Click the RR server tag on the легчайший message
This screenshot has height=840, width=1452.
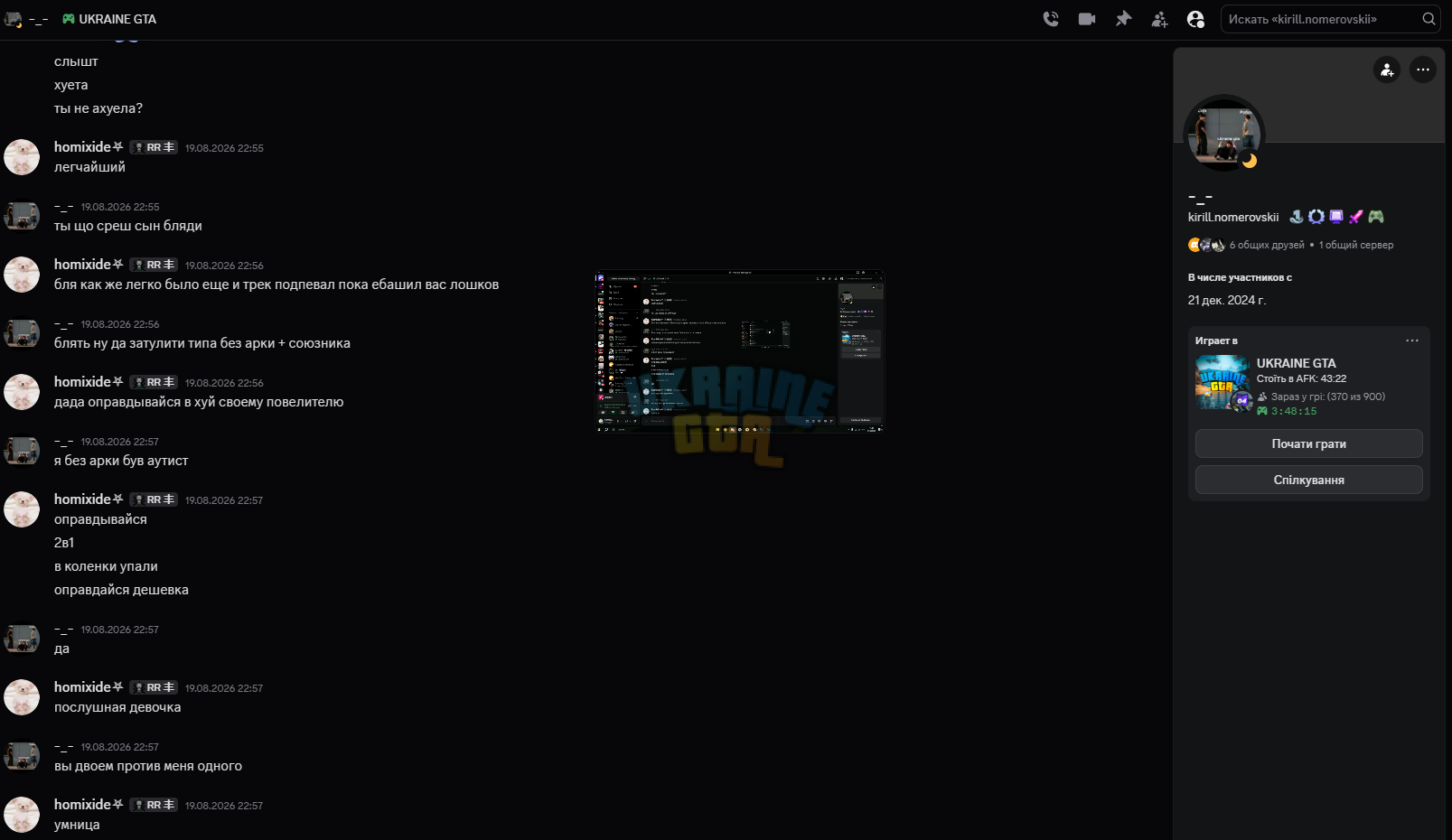(154, 147)
